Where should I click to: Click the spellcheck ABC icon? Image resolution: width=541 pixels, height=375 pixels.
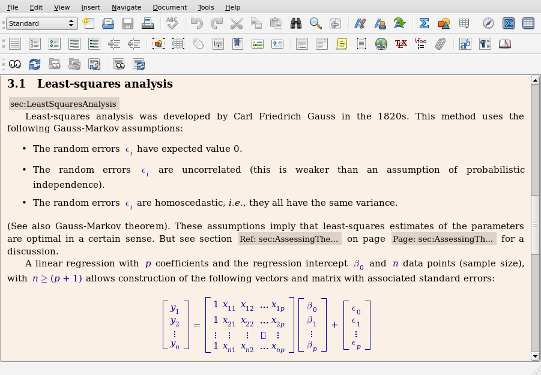[x=172, y=23]
